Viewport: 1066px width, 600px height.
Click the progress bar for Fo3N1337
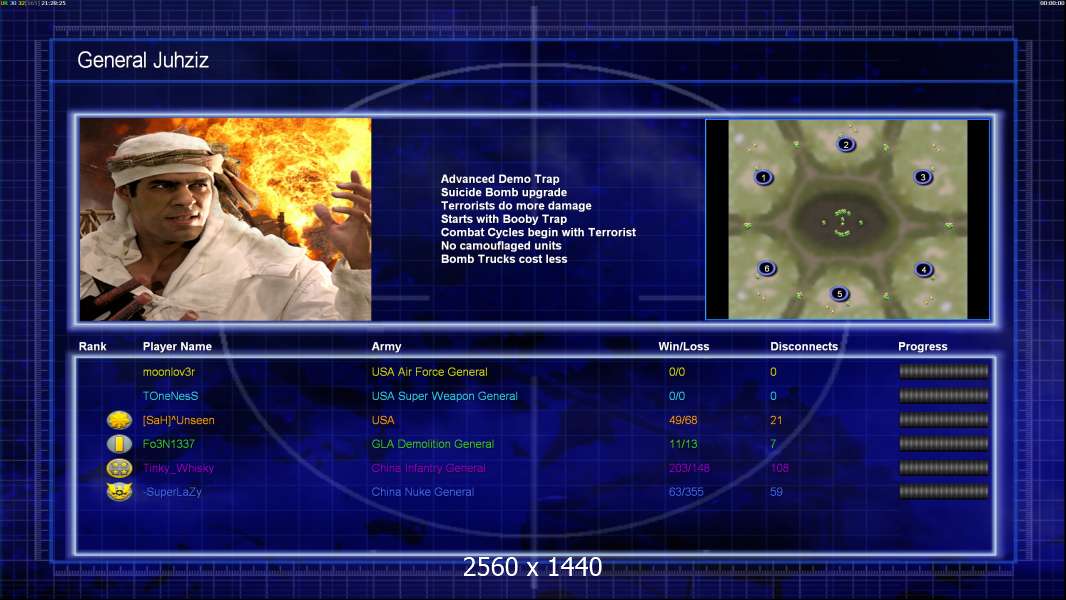click(x=944, y=444)
